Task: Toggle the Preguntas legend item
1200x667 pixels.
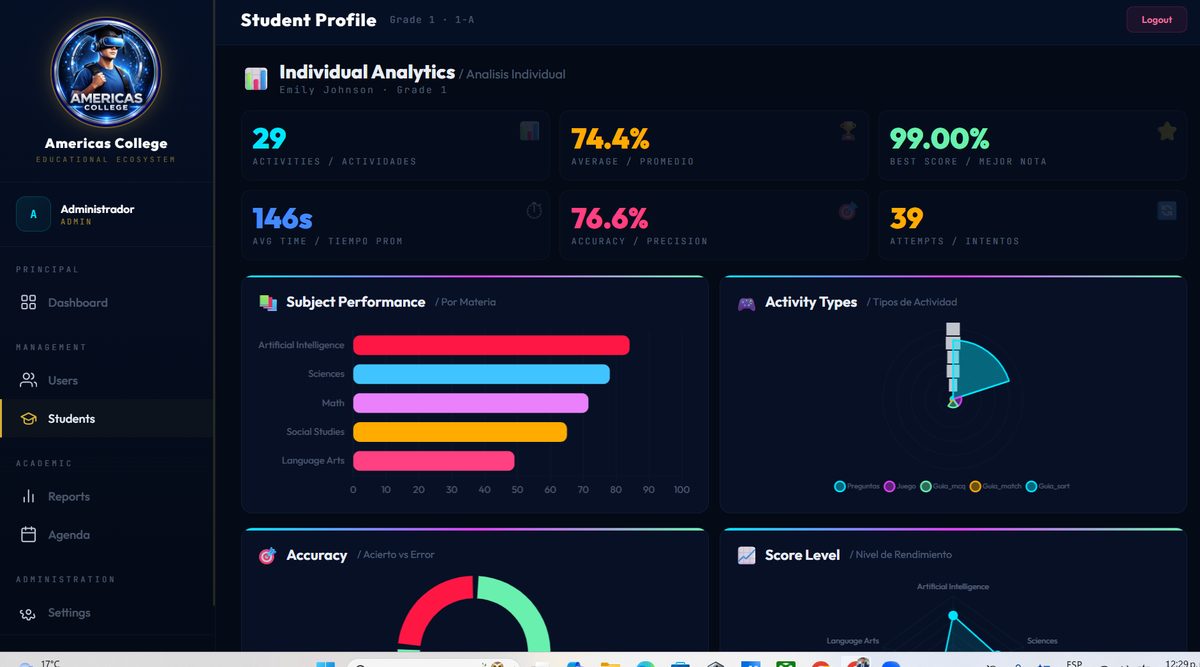Action: [x=857, y=486]
